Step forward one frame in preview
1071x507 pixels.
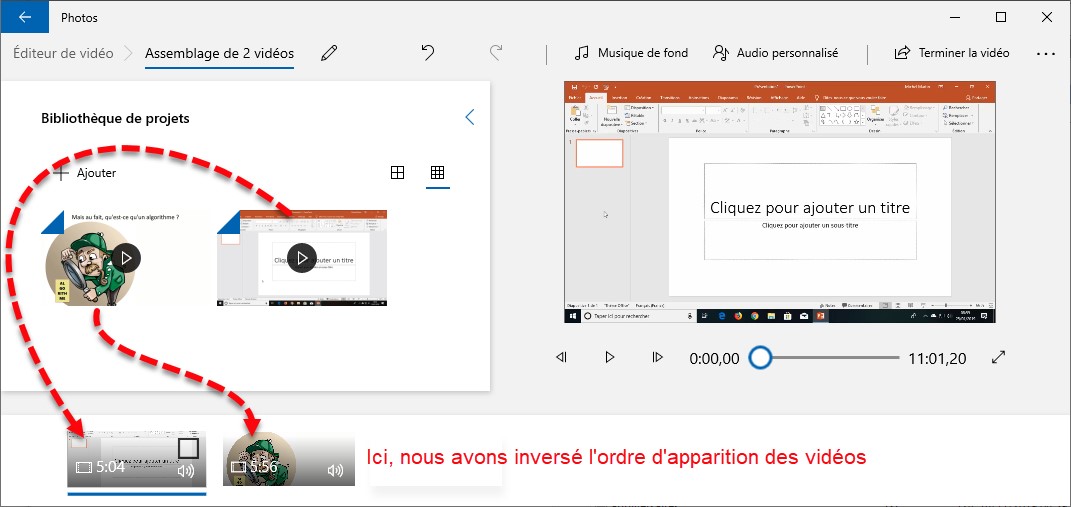coord(657,357)
